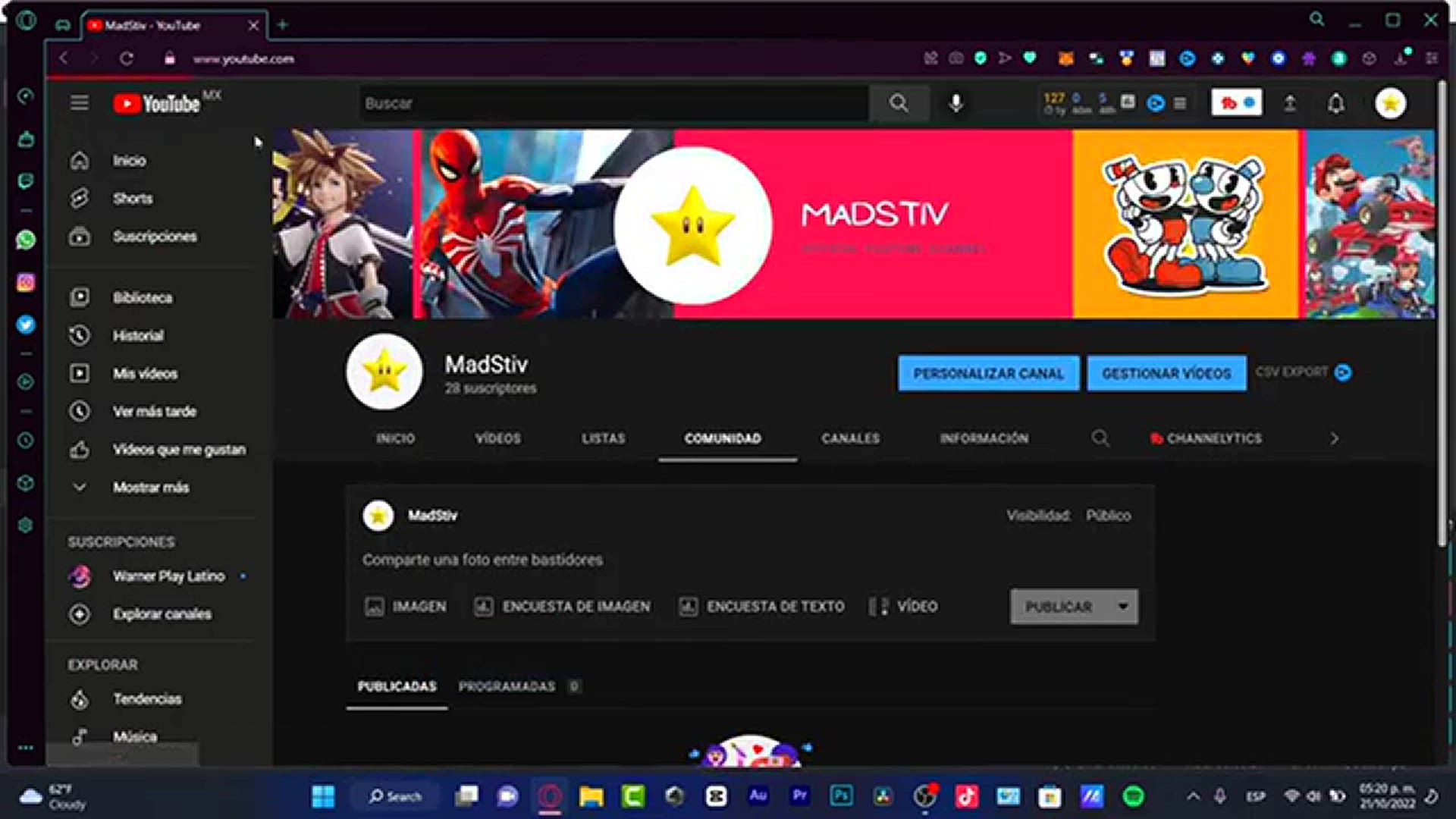
Task: Open account avatar menu in header
Action: (x=1391, y=103)
